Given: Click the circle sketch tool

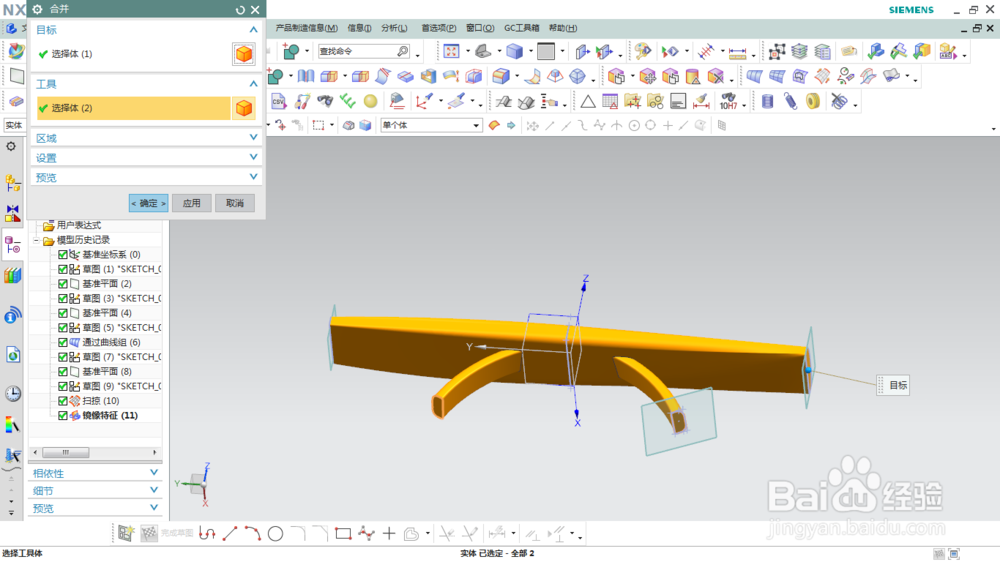Looking at the screenshot, I should [x=276, y=534].
